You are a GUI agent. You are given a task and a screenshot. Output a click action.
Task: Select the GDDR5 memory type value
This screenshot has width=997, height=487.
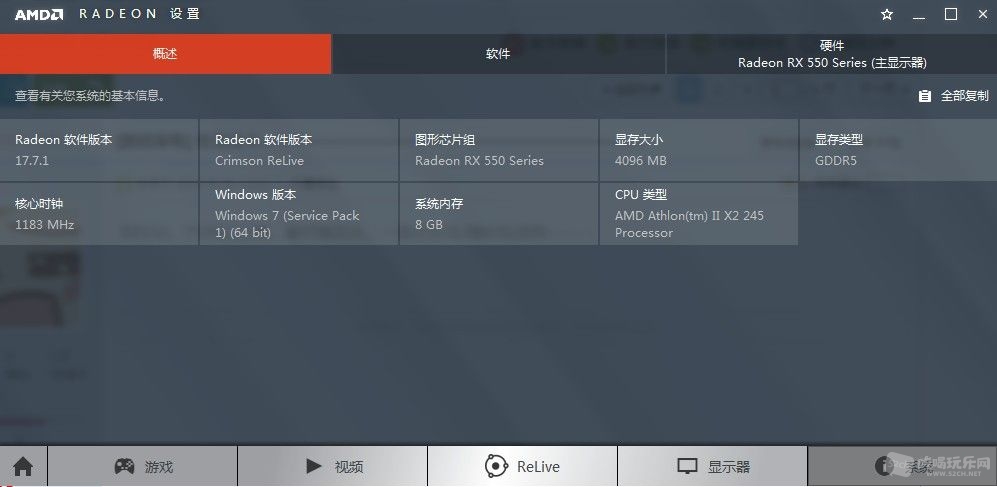[x=835, y=161]
